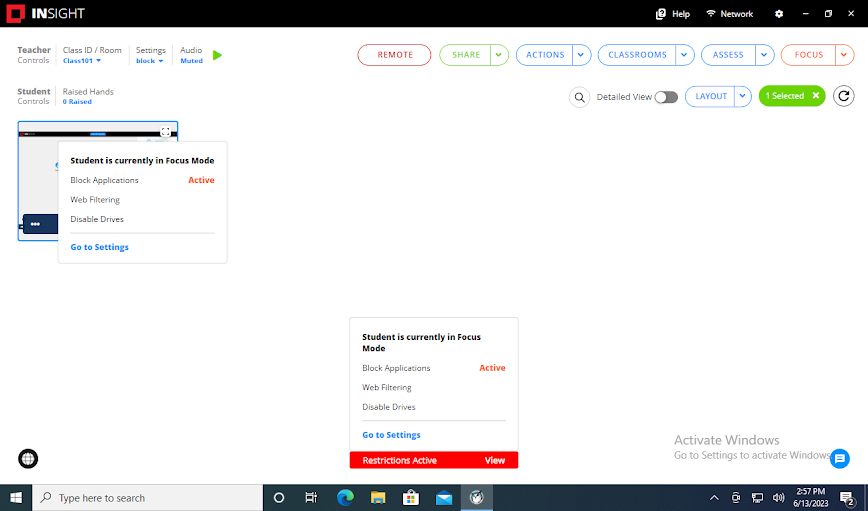Show hidden tray icons chevron
This screenshot has height=511, width=868.
(714, 498)
